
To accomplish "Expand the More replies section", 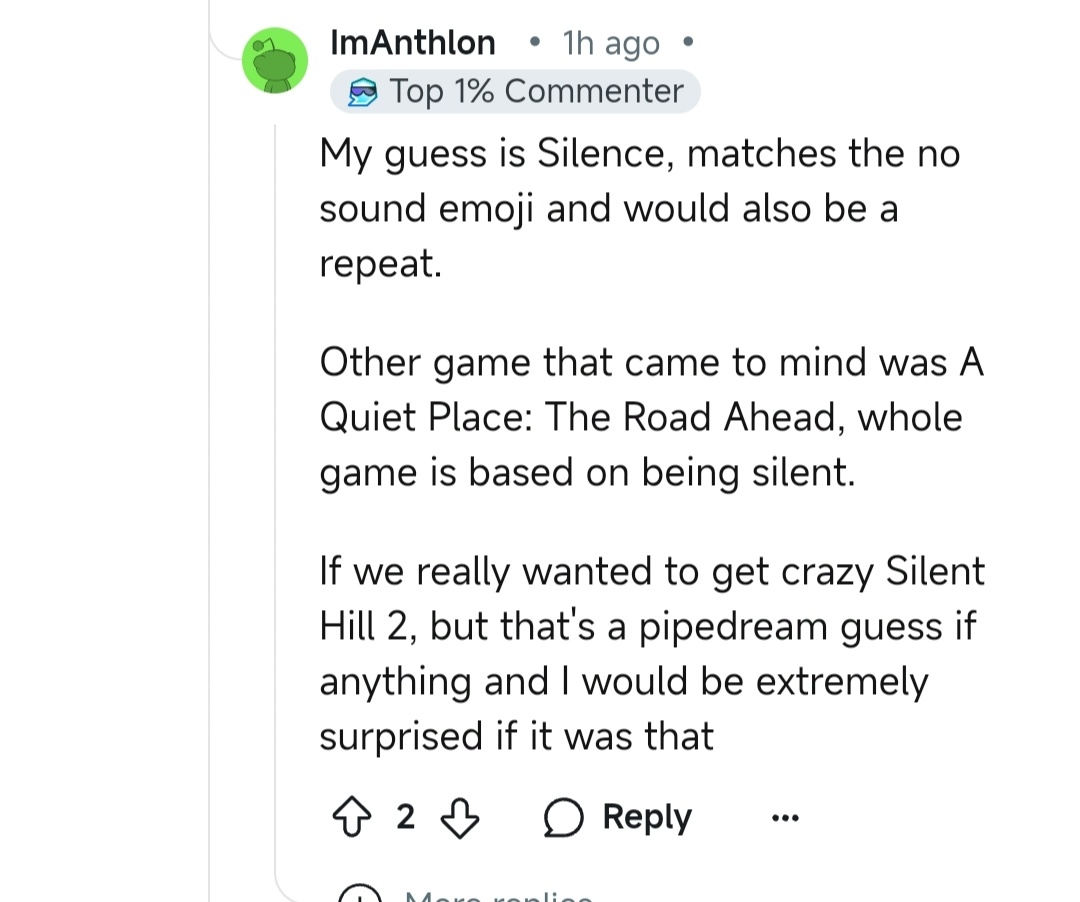I will tap(497, 896).
